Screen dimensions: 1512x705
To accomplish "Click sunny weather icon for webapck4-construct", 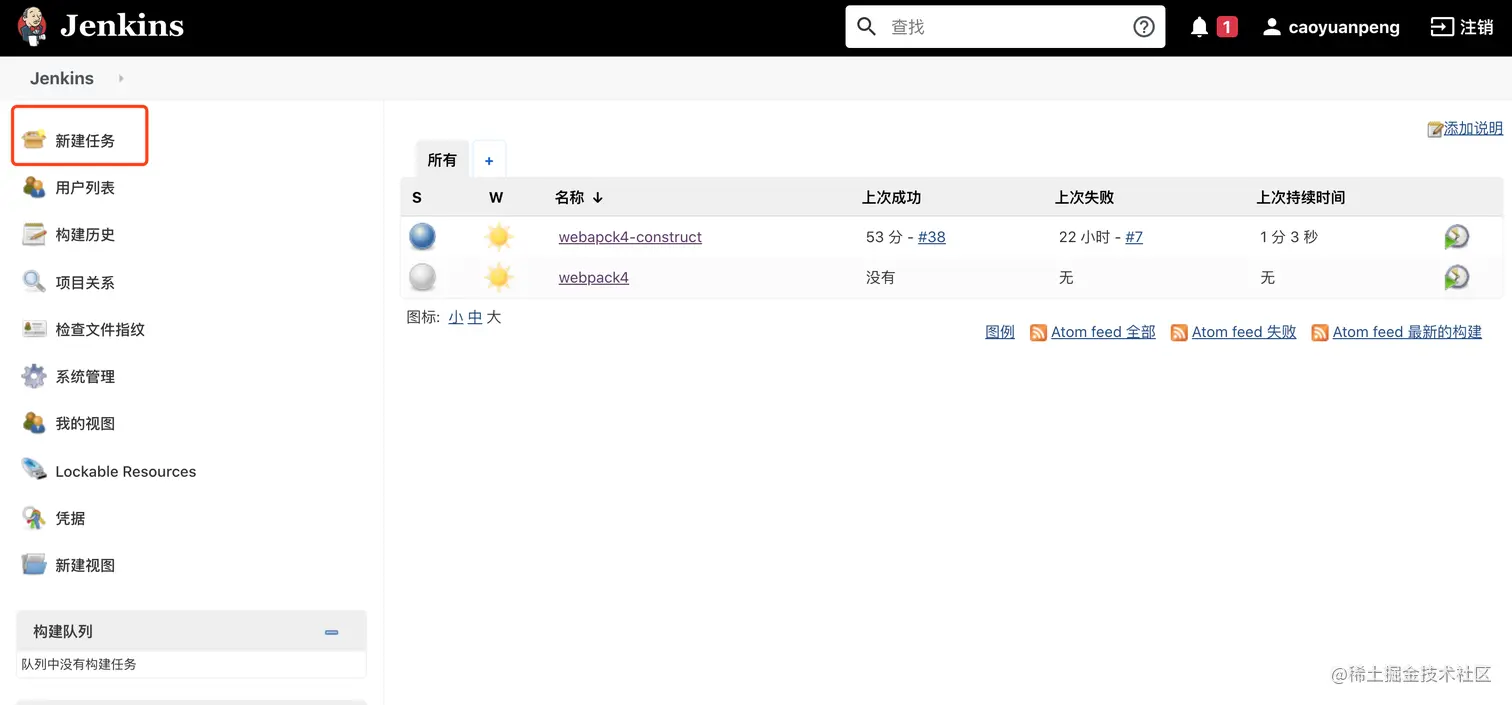I will 498,237.
